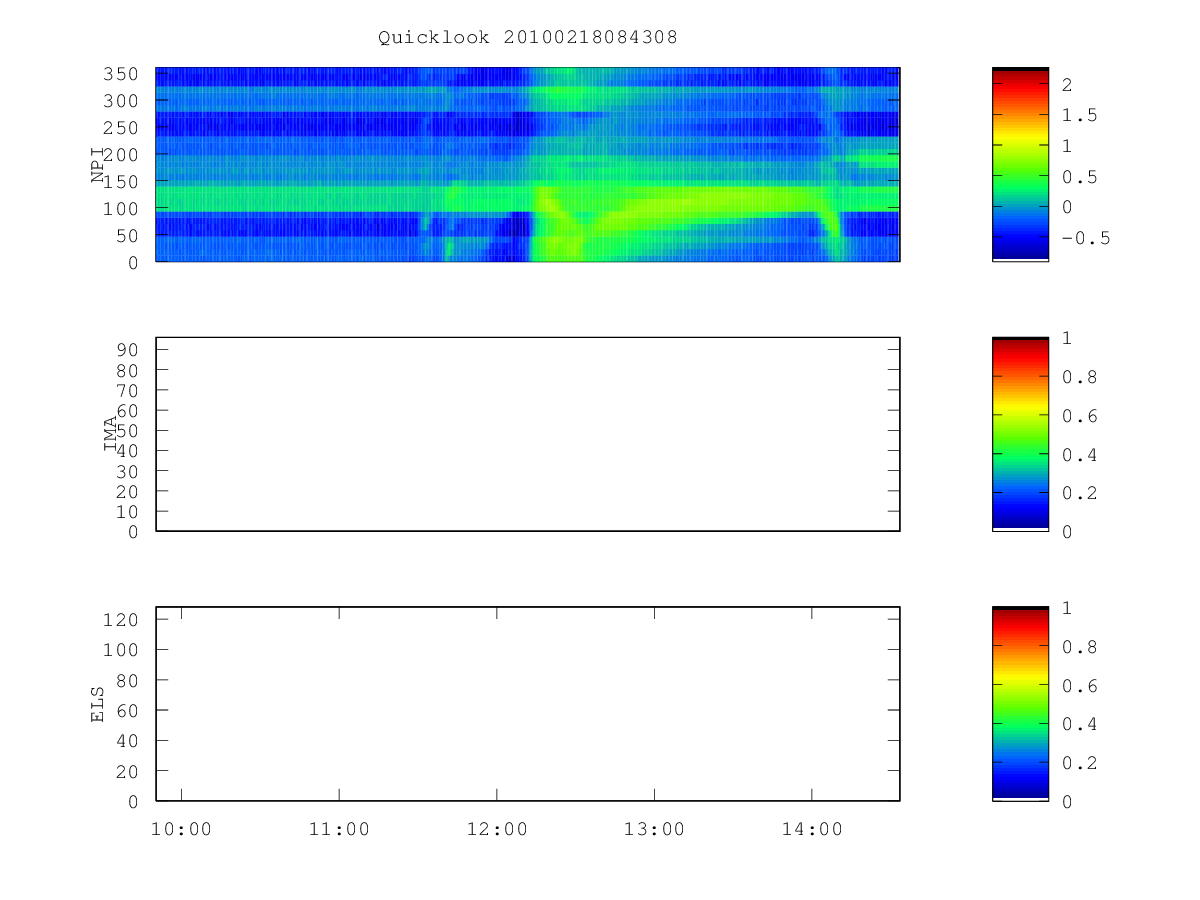The image size is (1200, 900).
Task: Click the IMA colorbar gradient
Action: tap(1020, 434)
